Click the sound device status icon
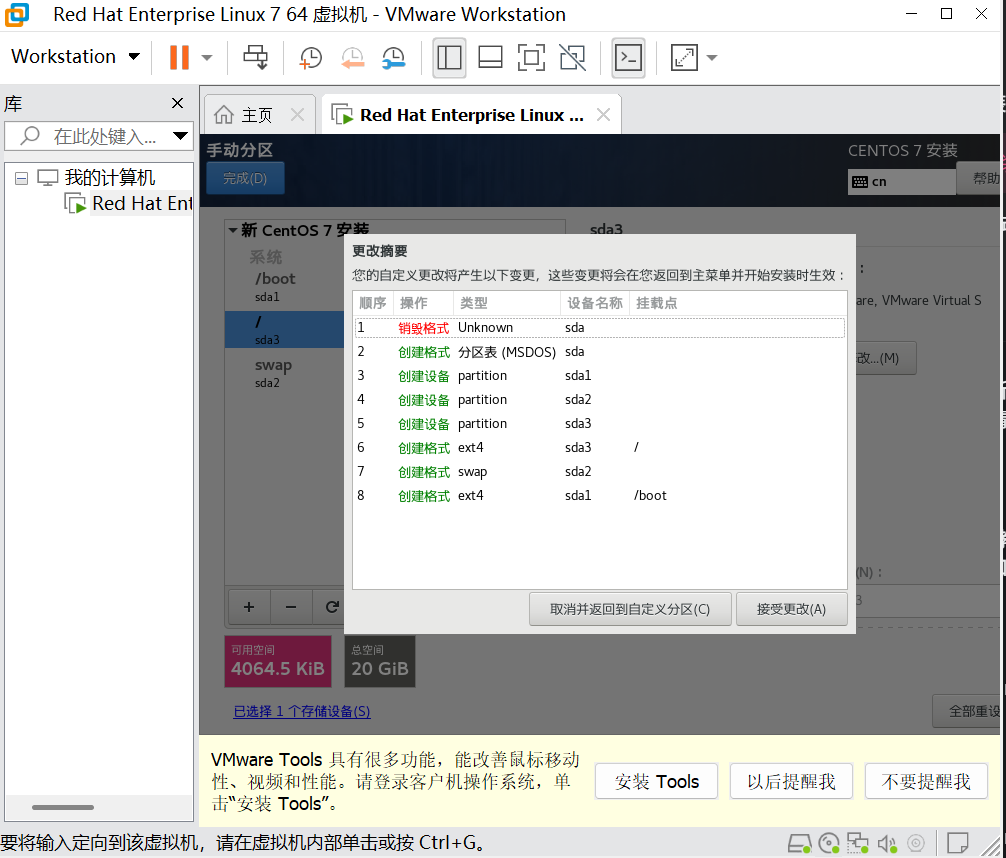Viewport: 1006px width, 858px height. [888, 843]
